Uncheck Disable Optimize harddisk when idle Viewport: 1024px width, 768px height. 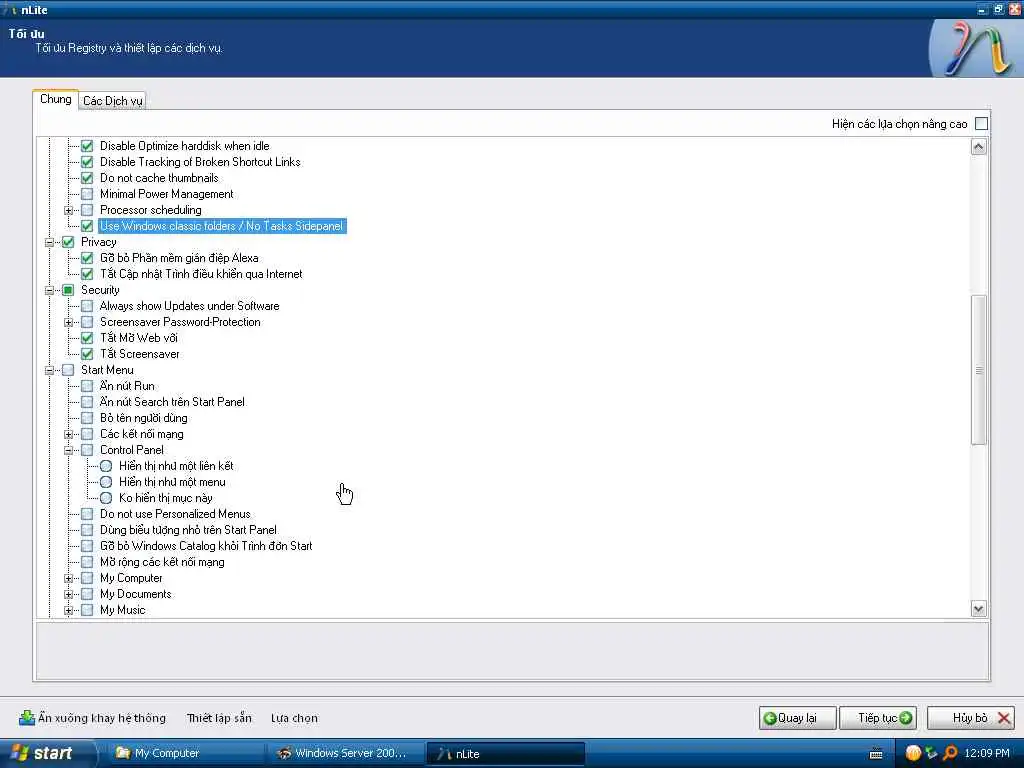pos(87,146)
